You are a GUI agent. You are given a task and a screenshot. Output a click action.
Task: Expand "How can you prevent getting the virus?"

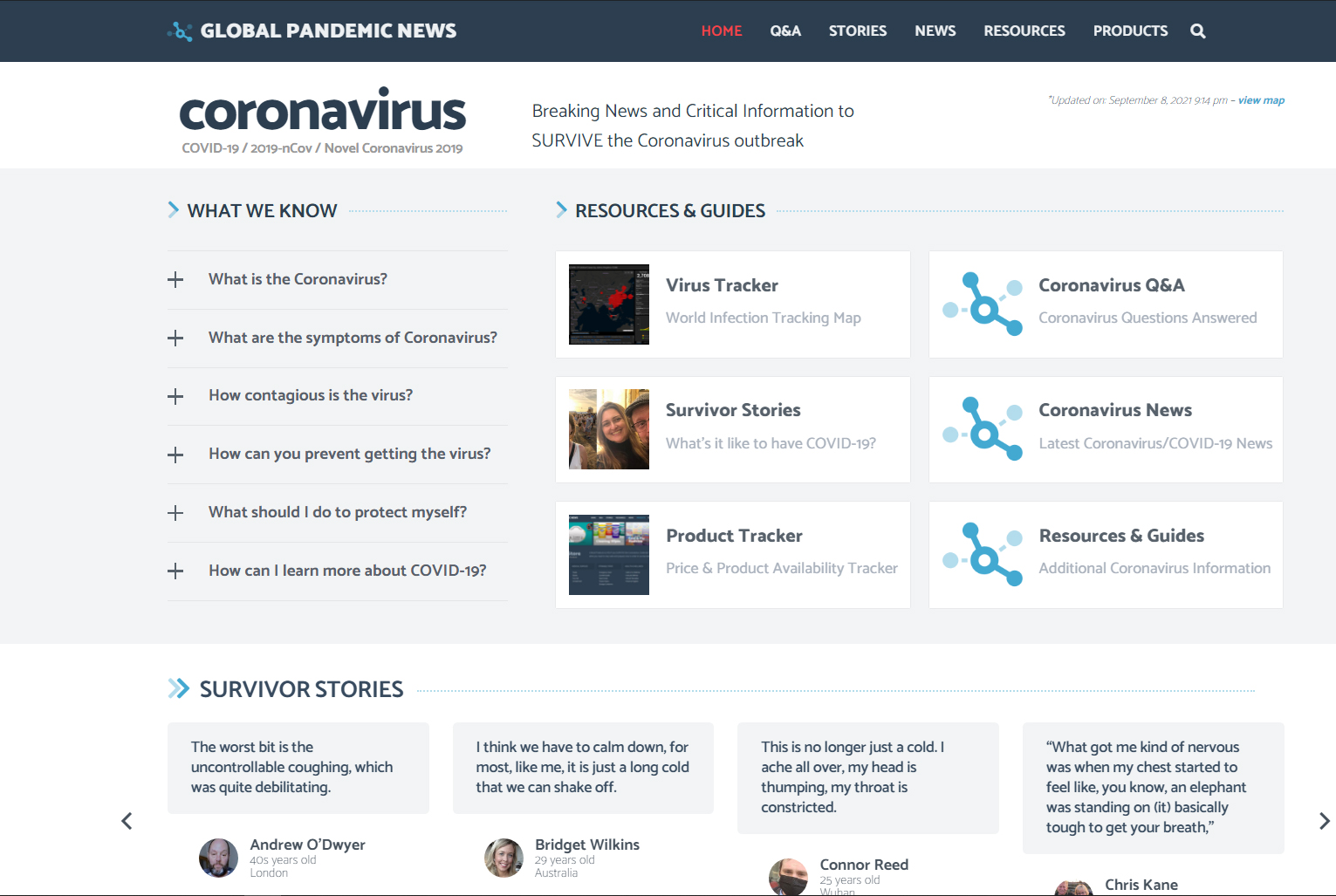tap(175, 455)
